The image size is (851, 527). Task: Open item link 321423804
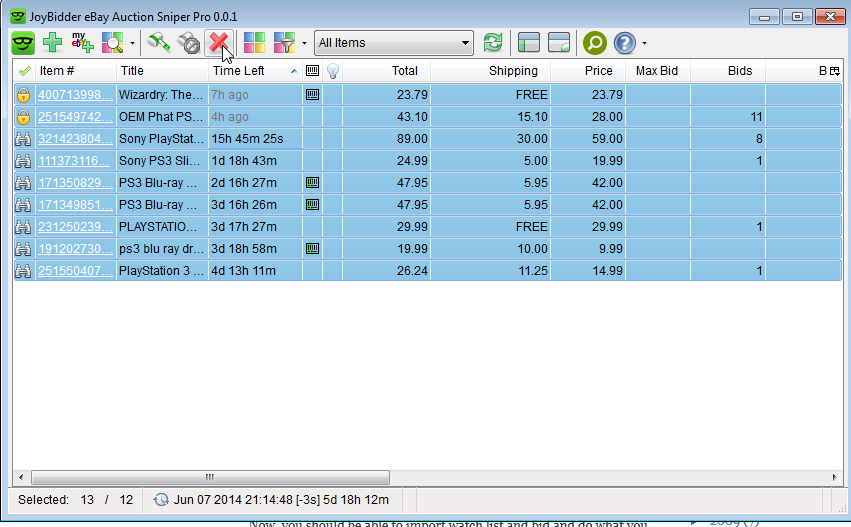pos(75,139)
